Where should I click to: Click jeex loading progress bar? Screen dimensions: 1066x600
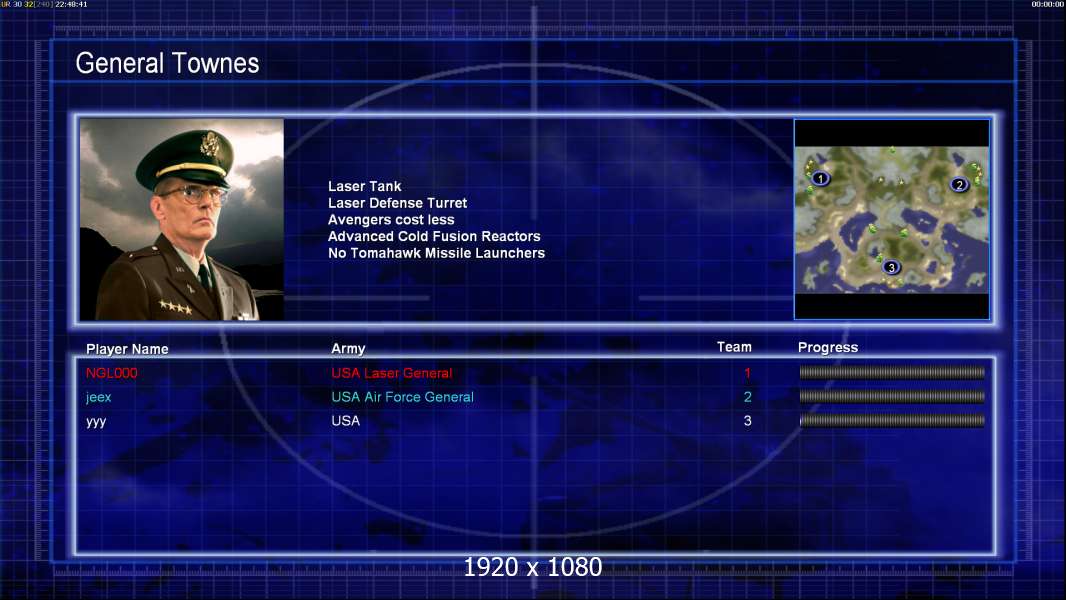click(x=892, y=396)
